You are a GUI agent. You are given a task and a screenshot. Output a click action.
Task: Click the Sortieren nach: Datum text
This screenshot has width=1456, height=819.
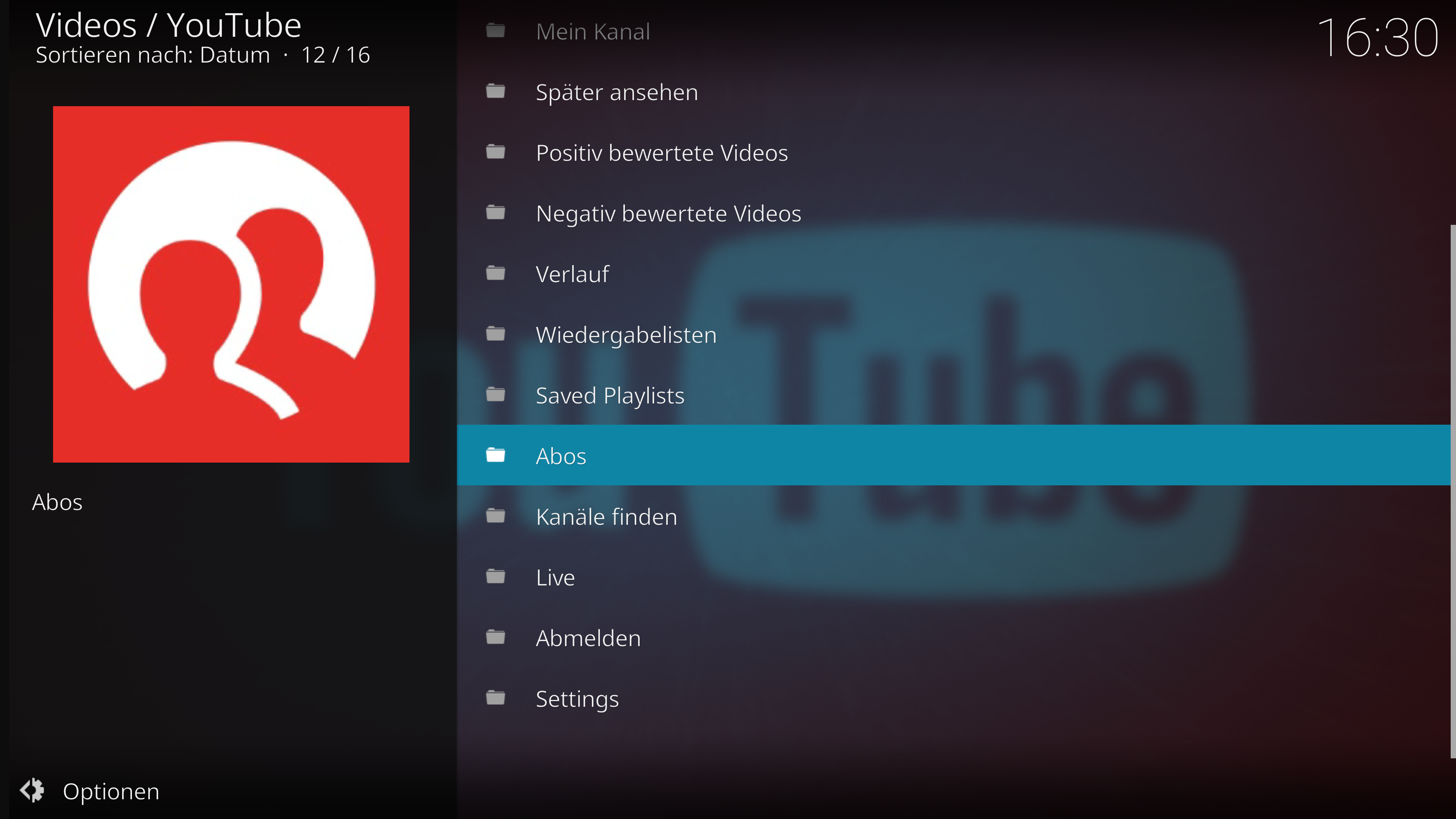point(152,55)
